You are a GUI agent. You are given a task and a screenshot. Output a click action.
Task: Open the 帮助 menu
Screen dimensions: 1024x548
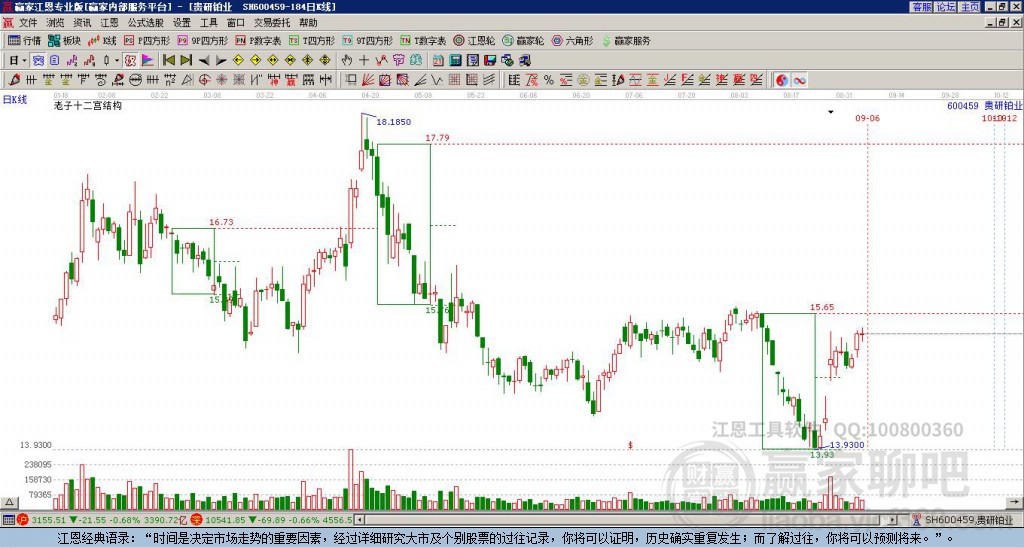308,23
